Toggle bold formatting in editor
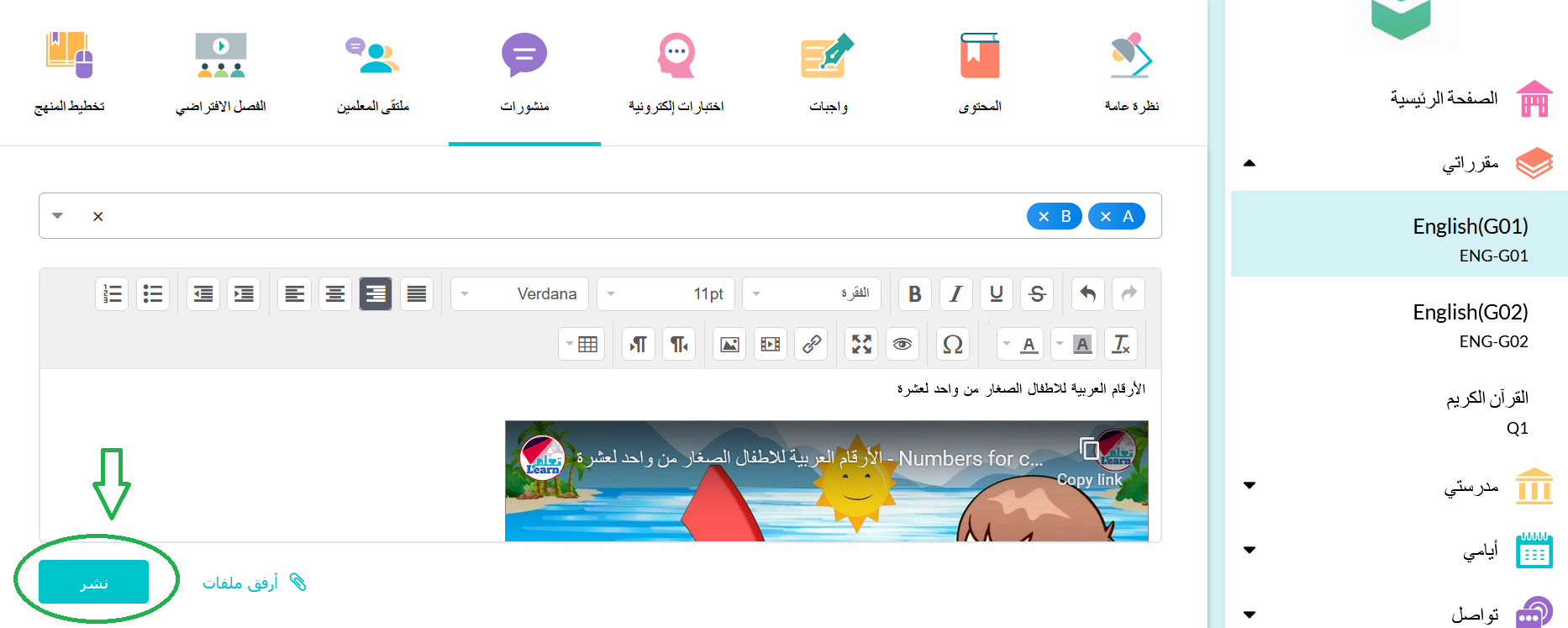 coord(915,294)
